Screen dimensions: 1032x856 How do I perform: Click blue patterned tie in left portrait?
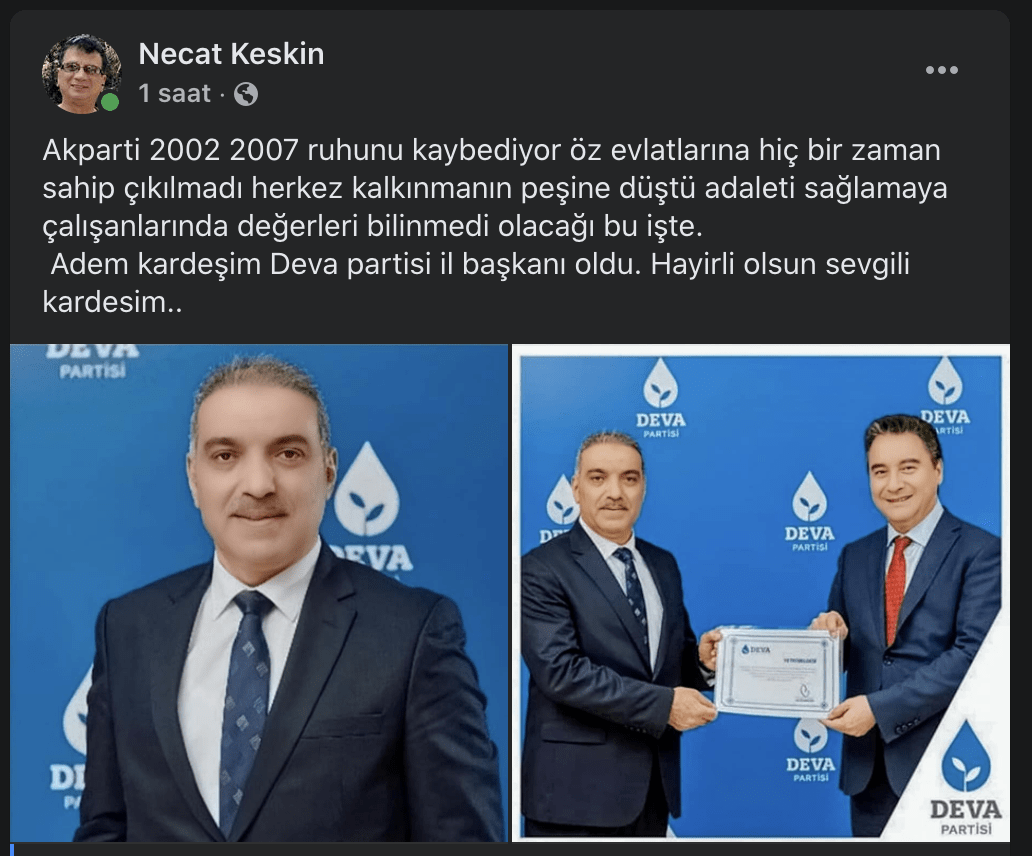[x=245, y=707]
